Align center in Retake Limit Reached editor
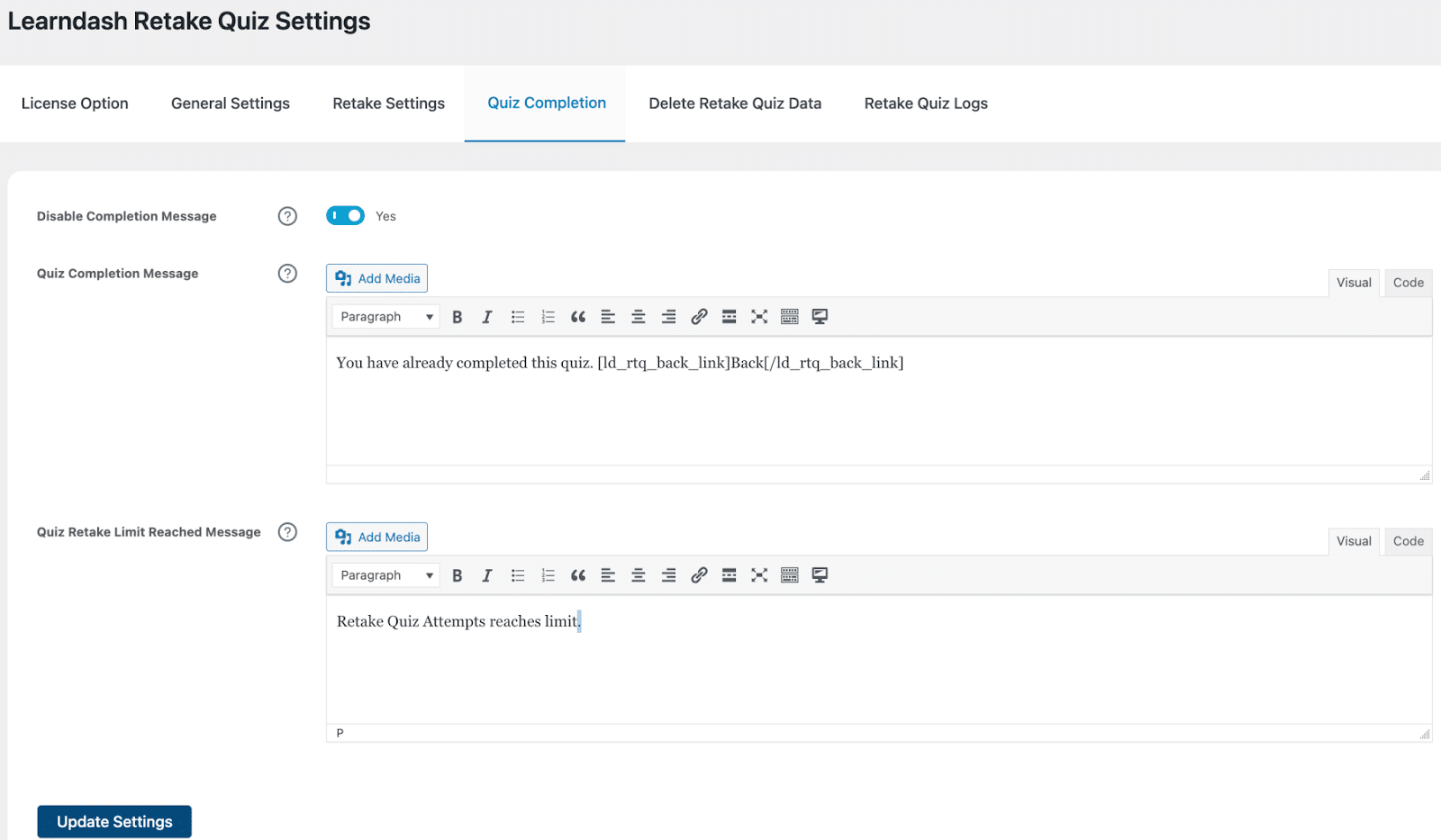1441x840 pixels. click(639, 575)
